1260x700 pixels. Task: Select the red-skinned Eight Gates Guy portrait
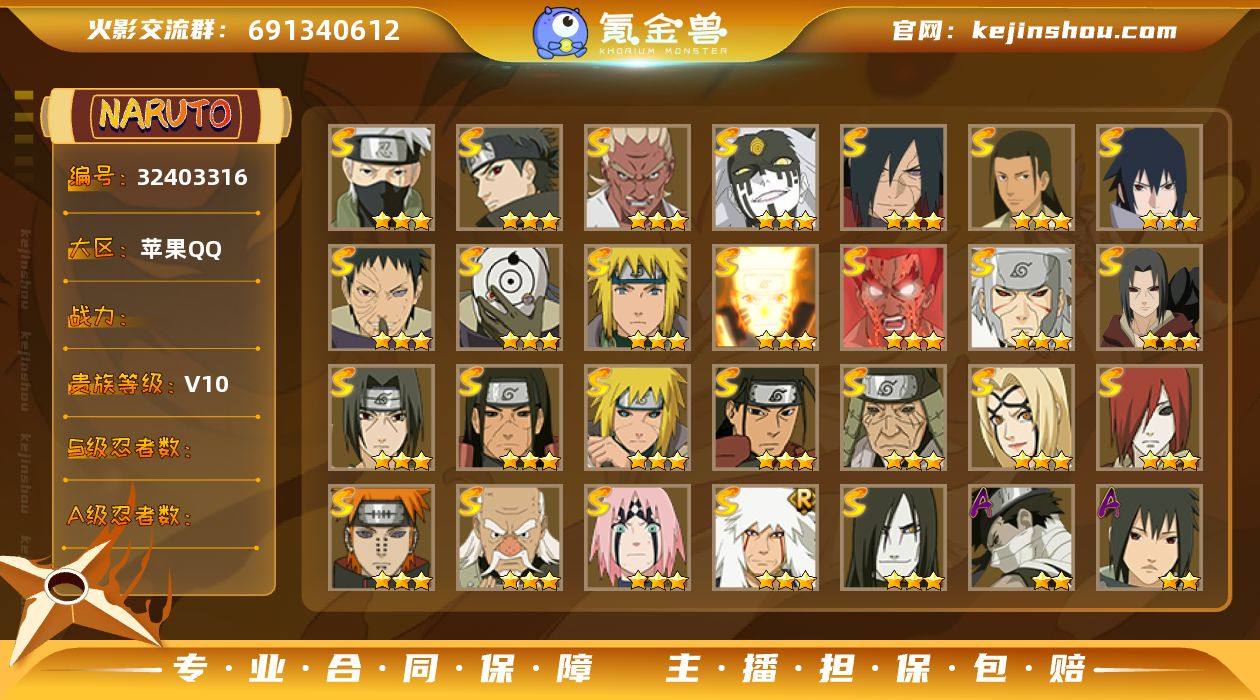pyautogui.click(x=893, y=297)
